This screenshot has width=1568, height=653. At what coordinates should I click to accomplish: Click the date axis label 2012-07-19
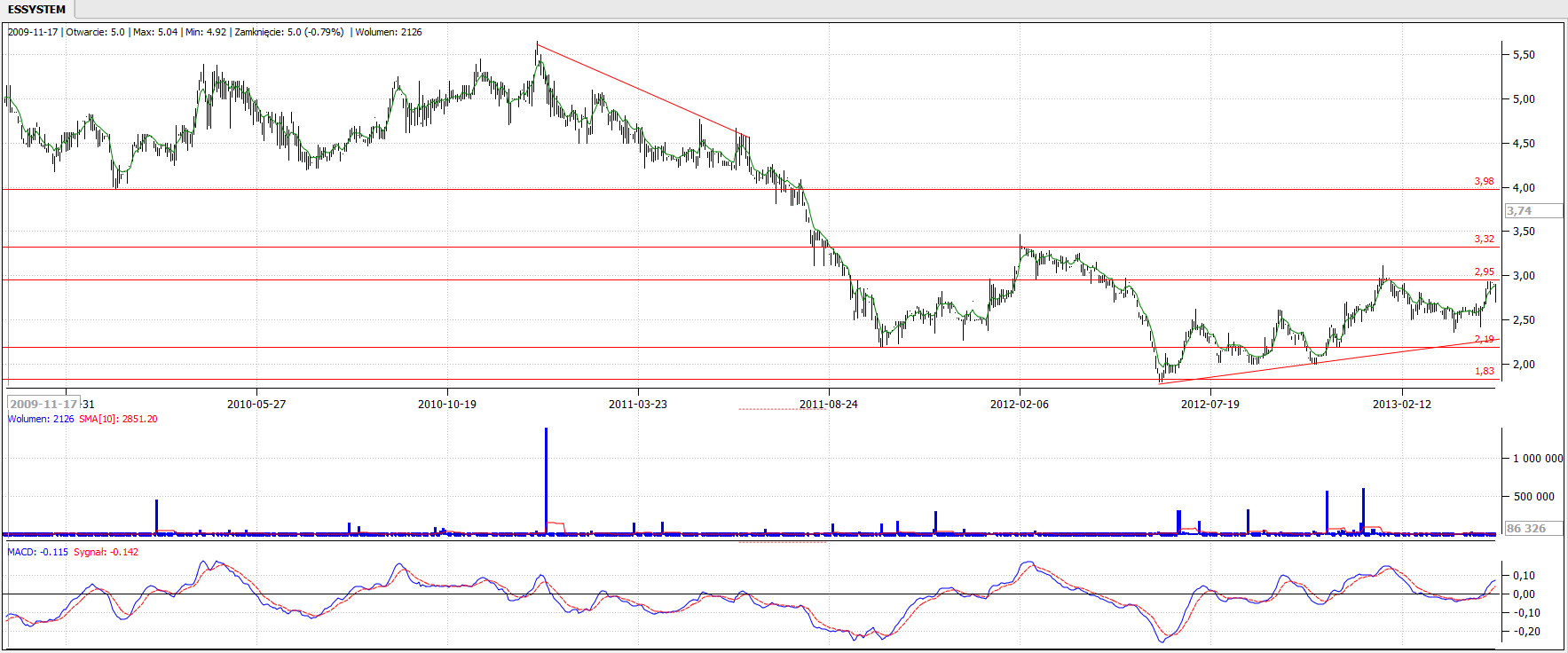[1210, 404]
